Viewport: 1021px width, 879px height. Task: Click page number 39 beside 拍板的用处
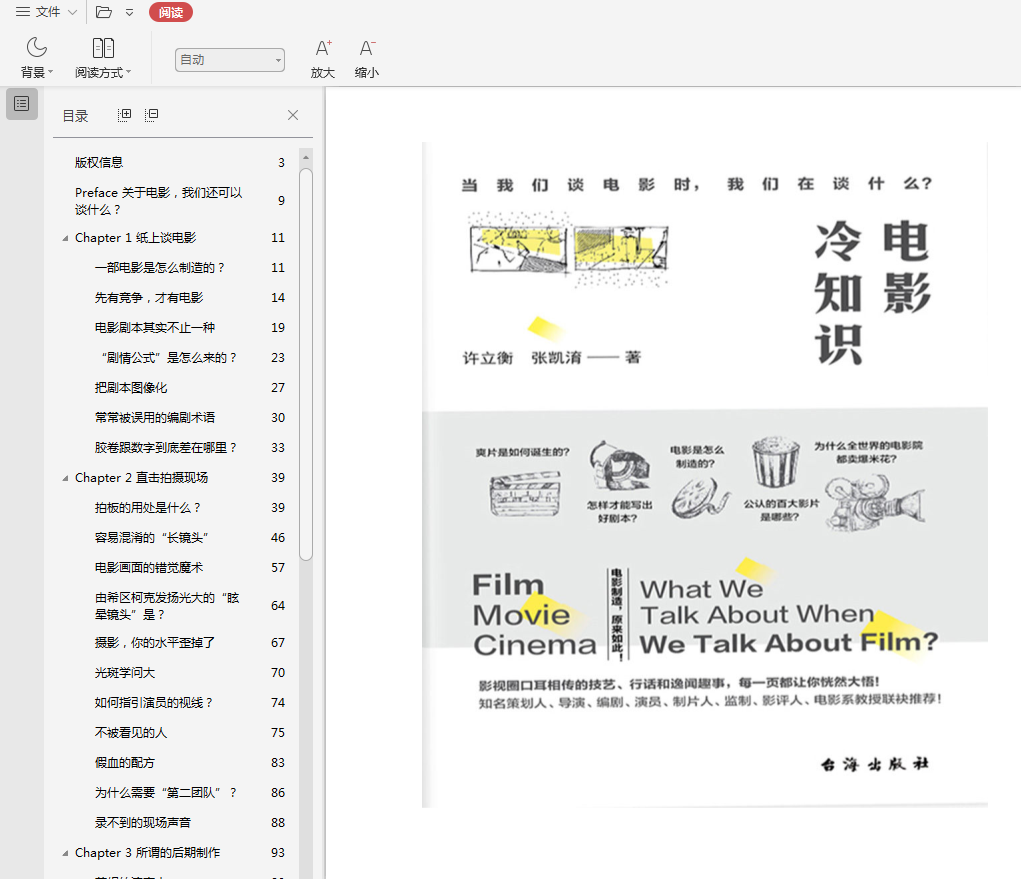pyautogui.click(x=278, y=507)
